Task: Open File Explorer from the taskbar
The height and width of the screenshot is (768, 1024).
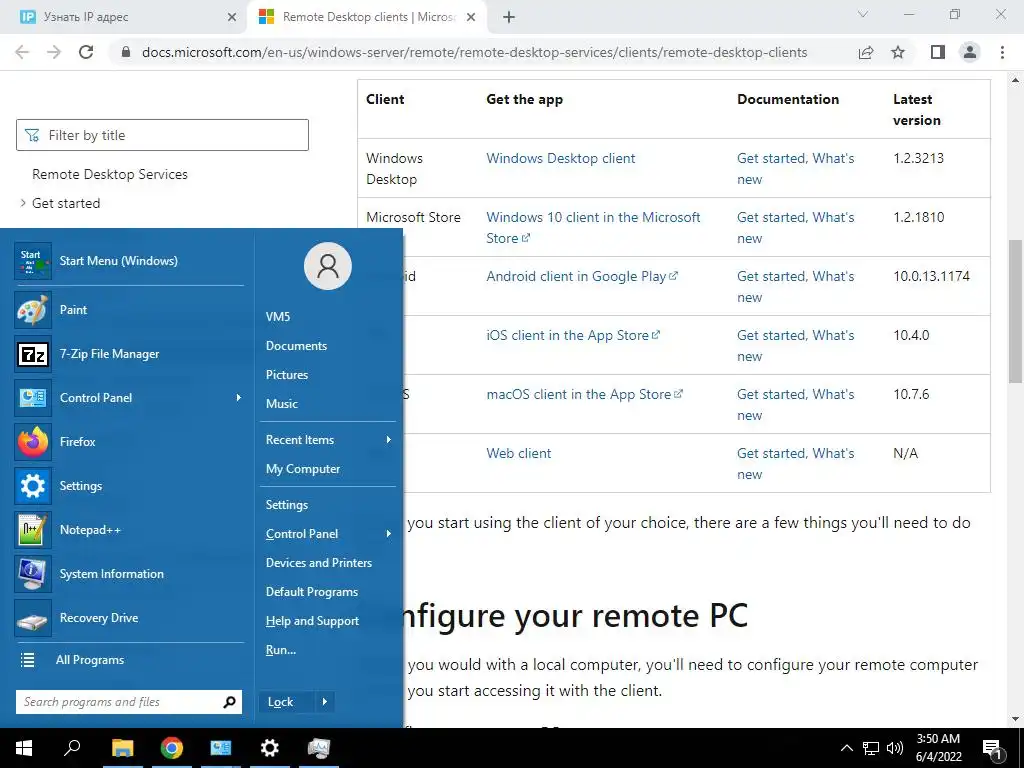Action: point(122,748)
